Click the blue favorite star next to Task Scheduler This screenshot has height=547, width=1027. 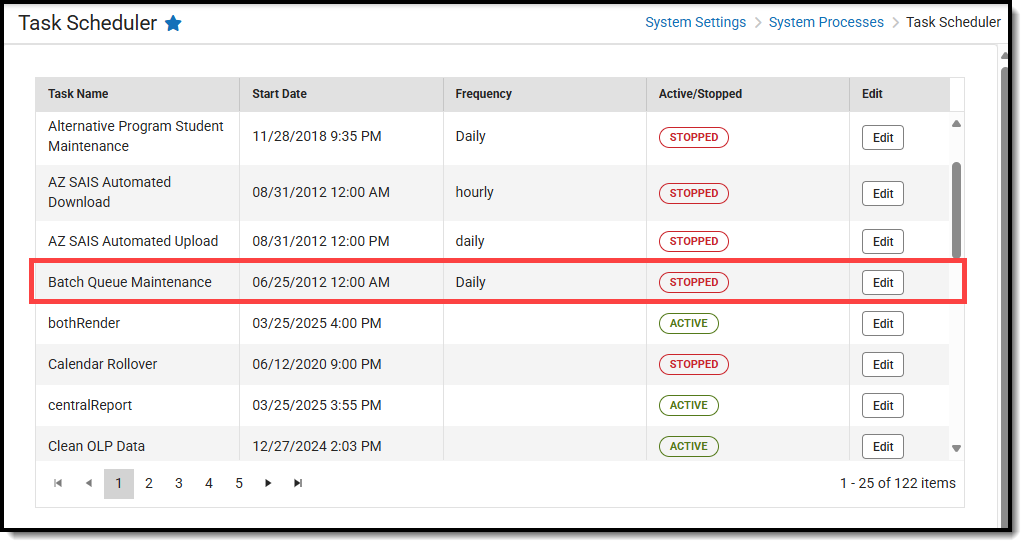point(173,24)
